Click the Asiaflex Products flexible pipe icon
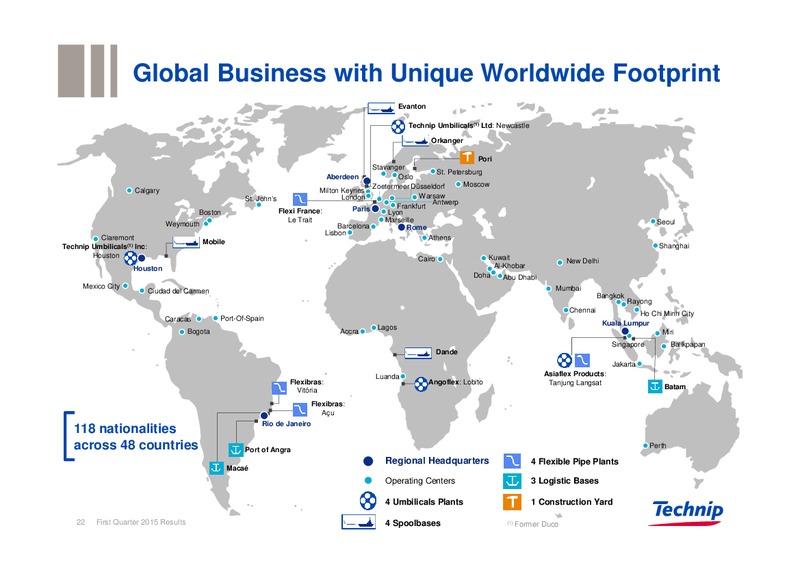Viewport: 800px width, 565px height. (x=582, y=360)
